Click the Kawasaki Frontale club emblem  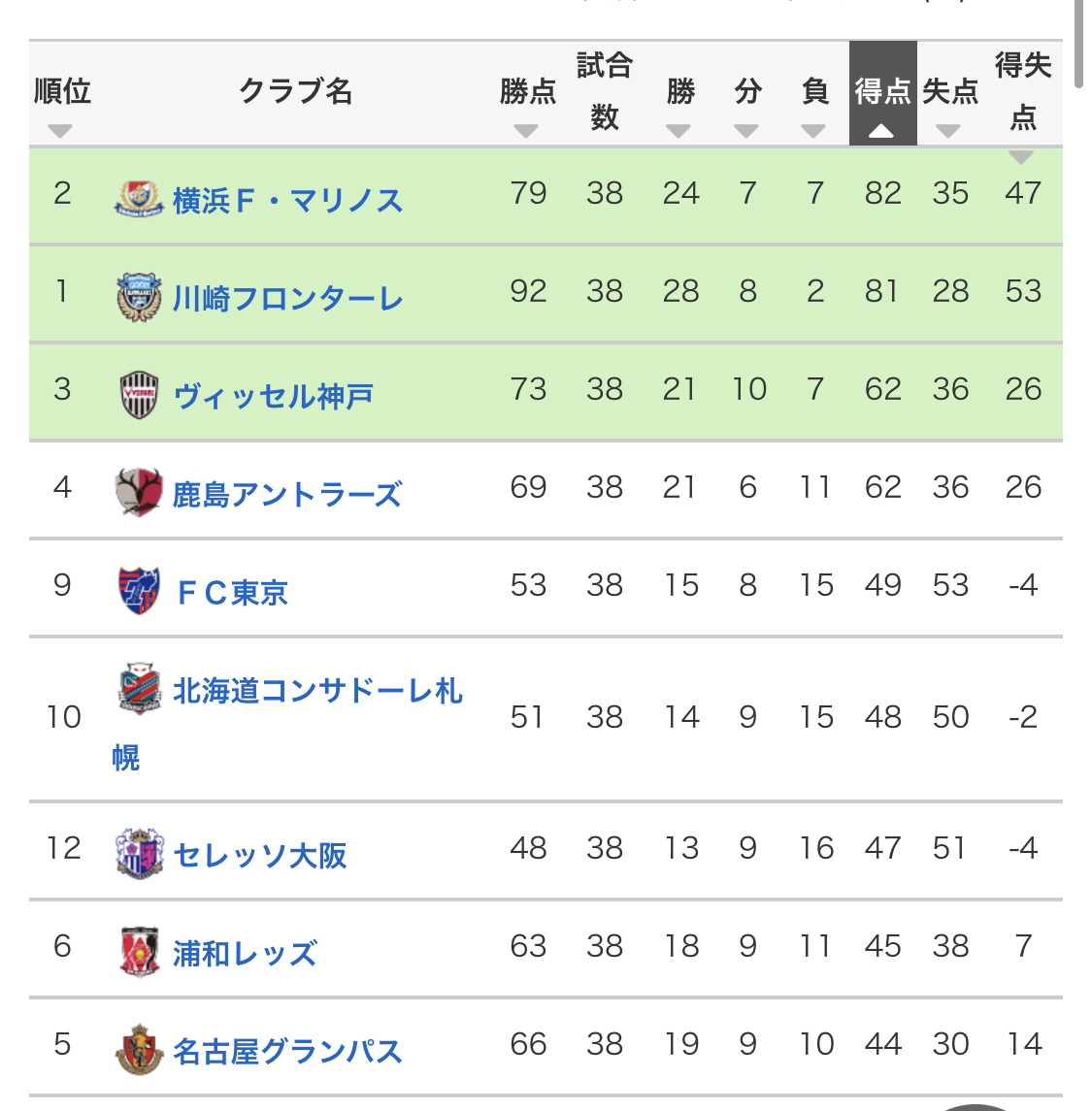pos(139,297)
